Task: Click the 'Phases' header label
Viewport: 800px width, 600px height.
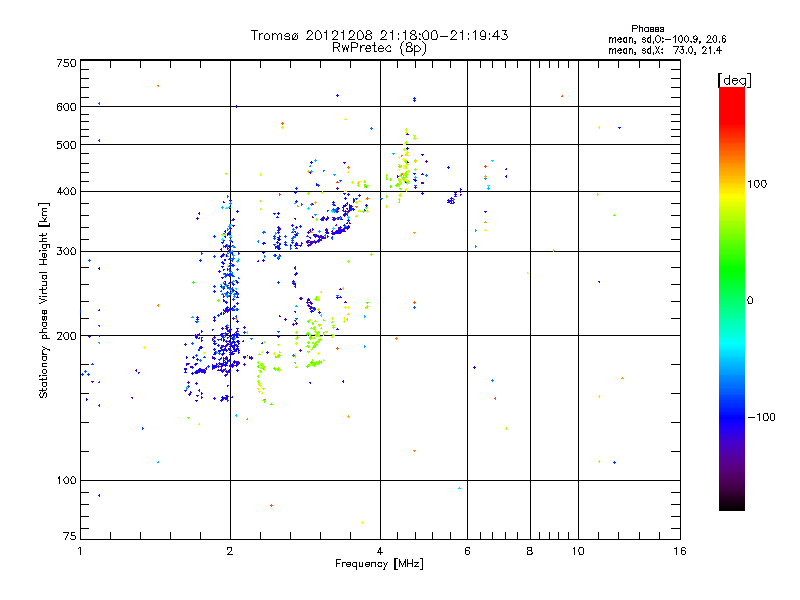Action: point(647,29)
